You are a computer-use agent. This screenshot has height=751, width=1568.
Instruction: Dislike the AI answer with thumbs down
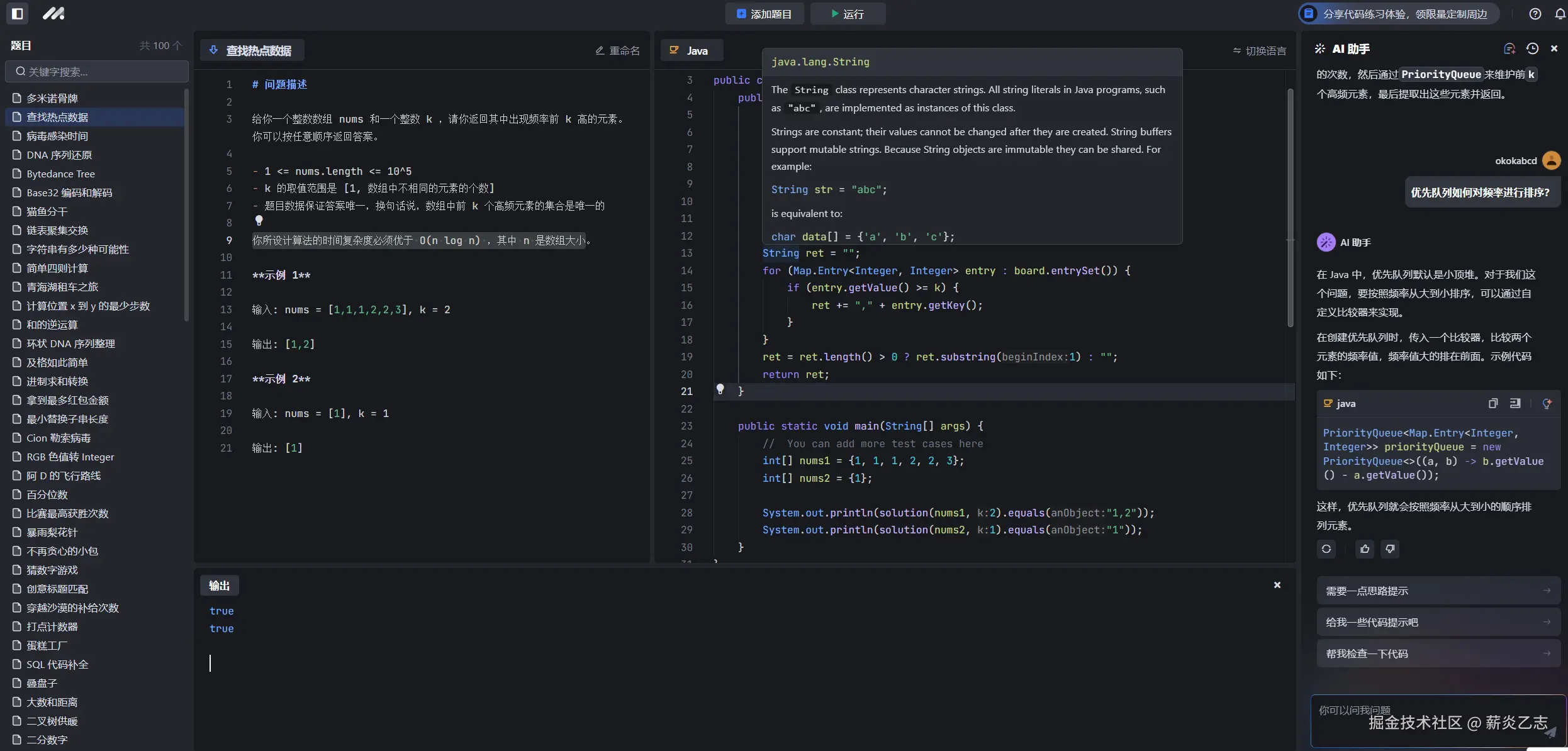click(x=1390, y=549)
